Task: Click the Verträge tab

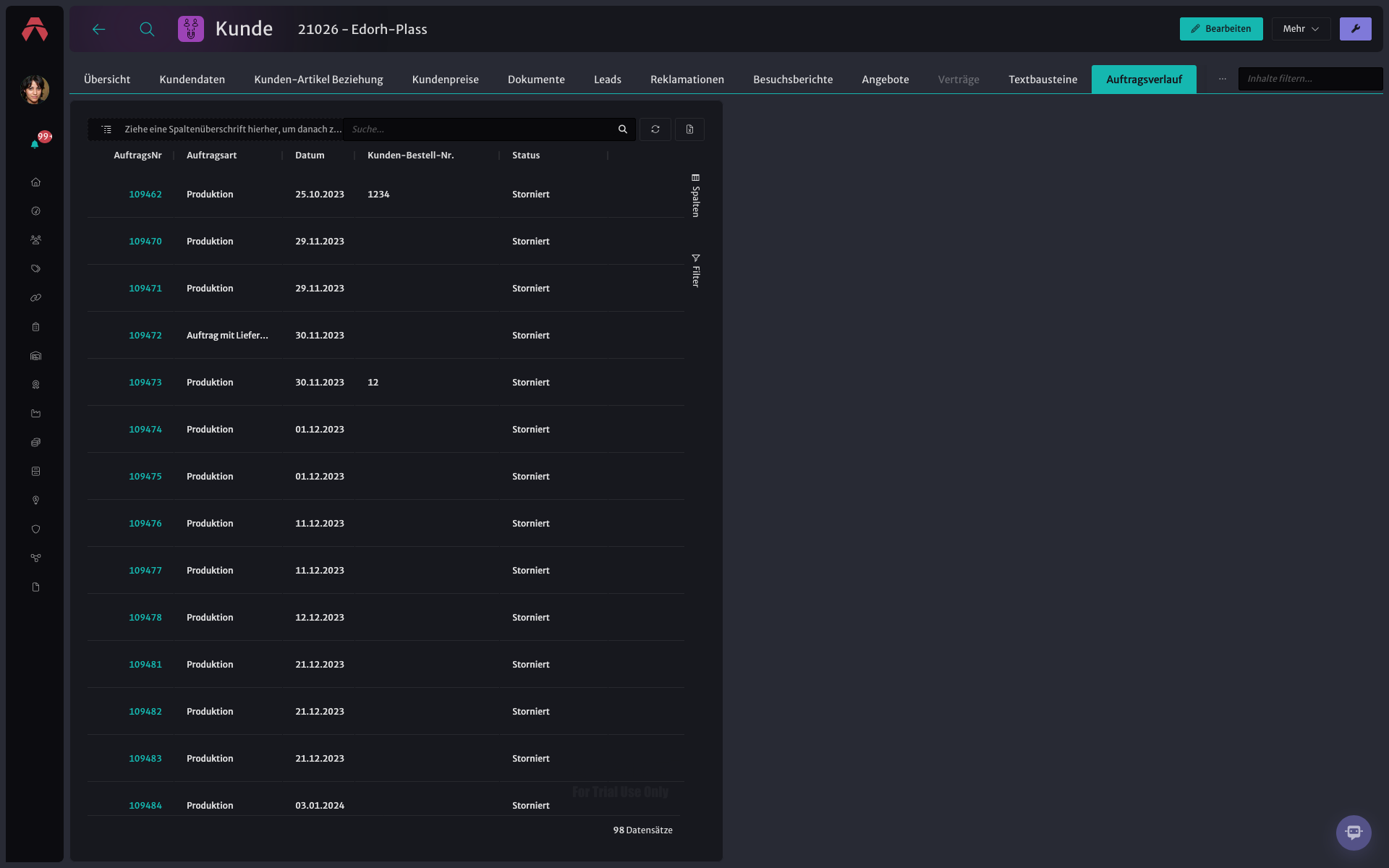Action: coord(959,80)
